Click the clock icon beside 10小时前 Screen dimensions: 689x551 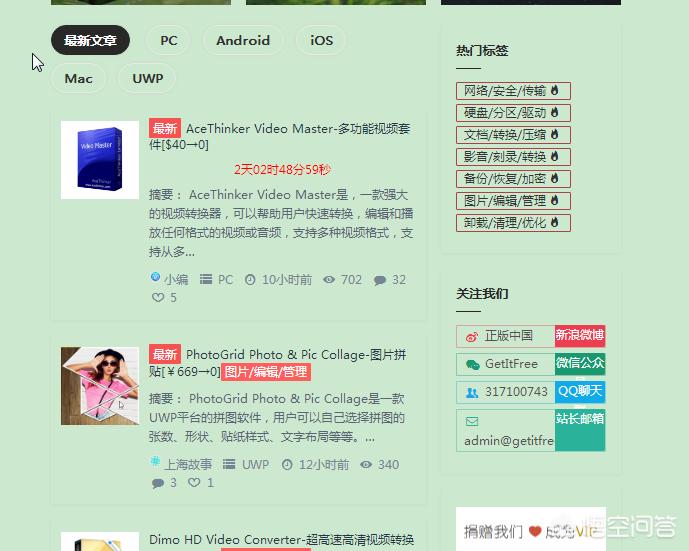click(x=250, y=279)
